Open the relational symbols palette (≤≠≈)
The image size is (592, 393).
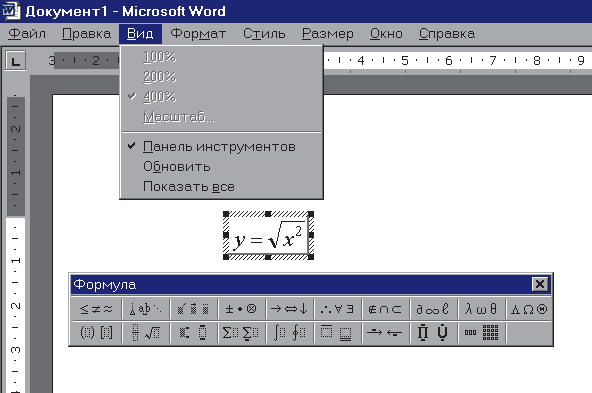(96, 309)
